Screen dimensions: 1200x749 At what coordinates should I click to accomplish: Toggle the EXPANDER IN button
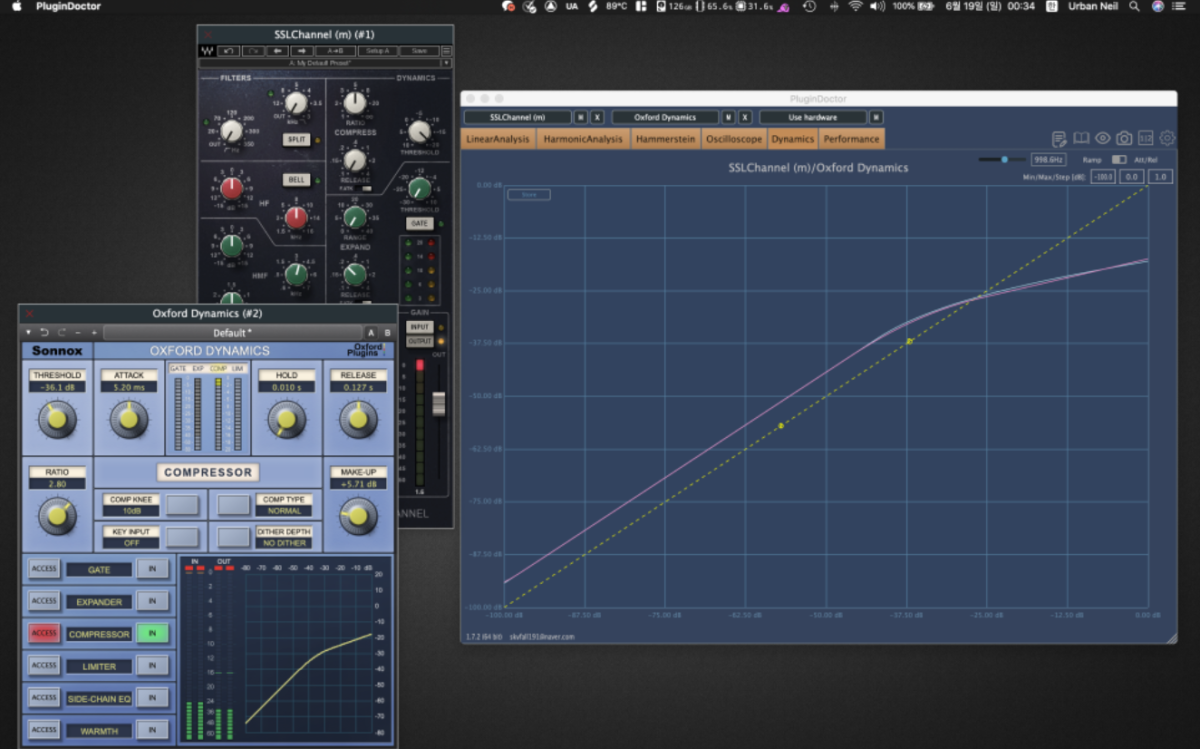click(x=153, y=601)
